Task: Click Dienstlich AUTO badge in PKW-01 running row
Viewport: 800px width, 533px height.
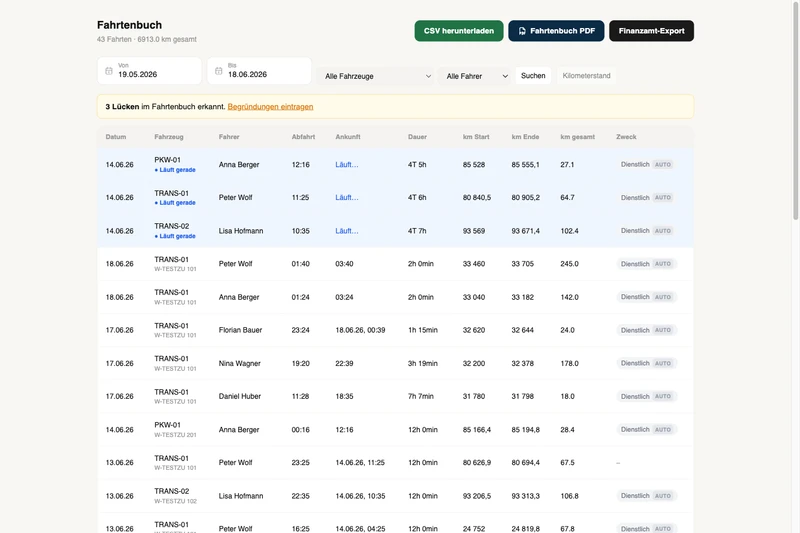Action: click(646, 164)
